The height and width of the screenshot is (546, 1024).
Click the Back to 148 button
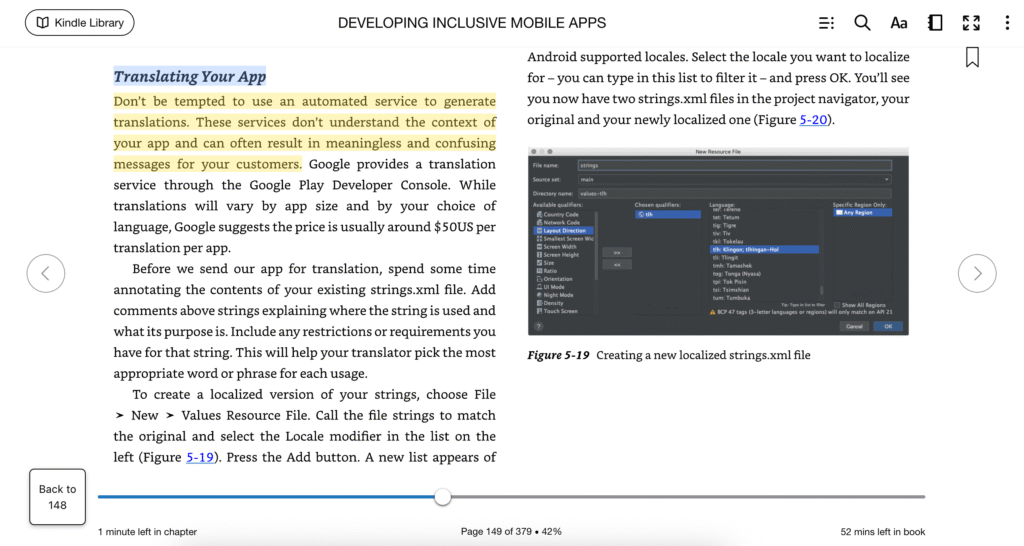57,497
